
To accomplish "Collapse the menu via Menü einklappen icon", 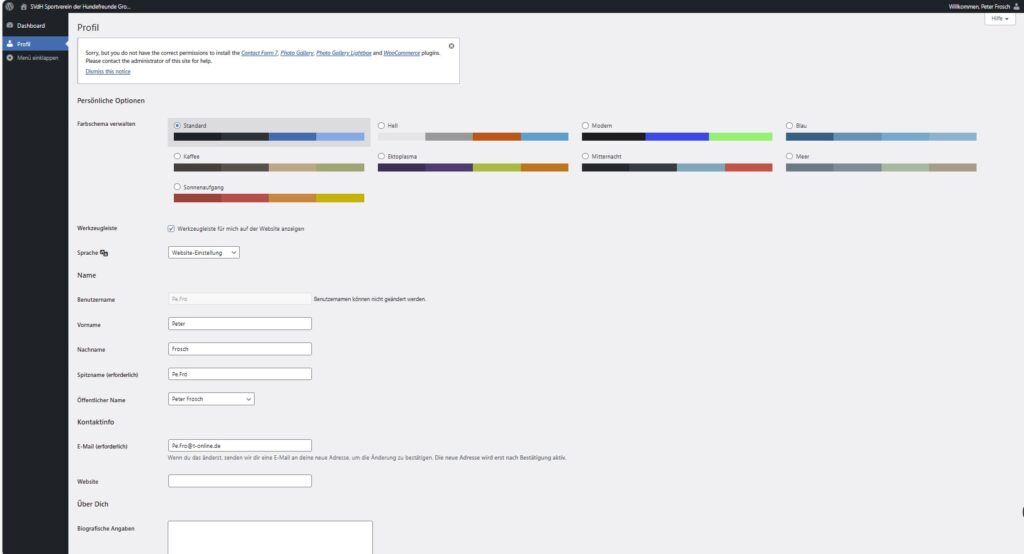I will click(10, 57).
